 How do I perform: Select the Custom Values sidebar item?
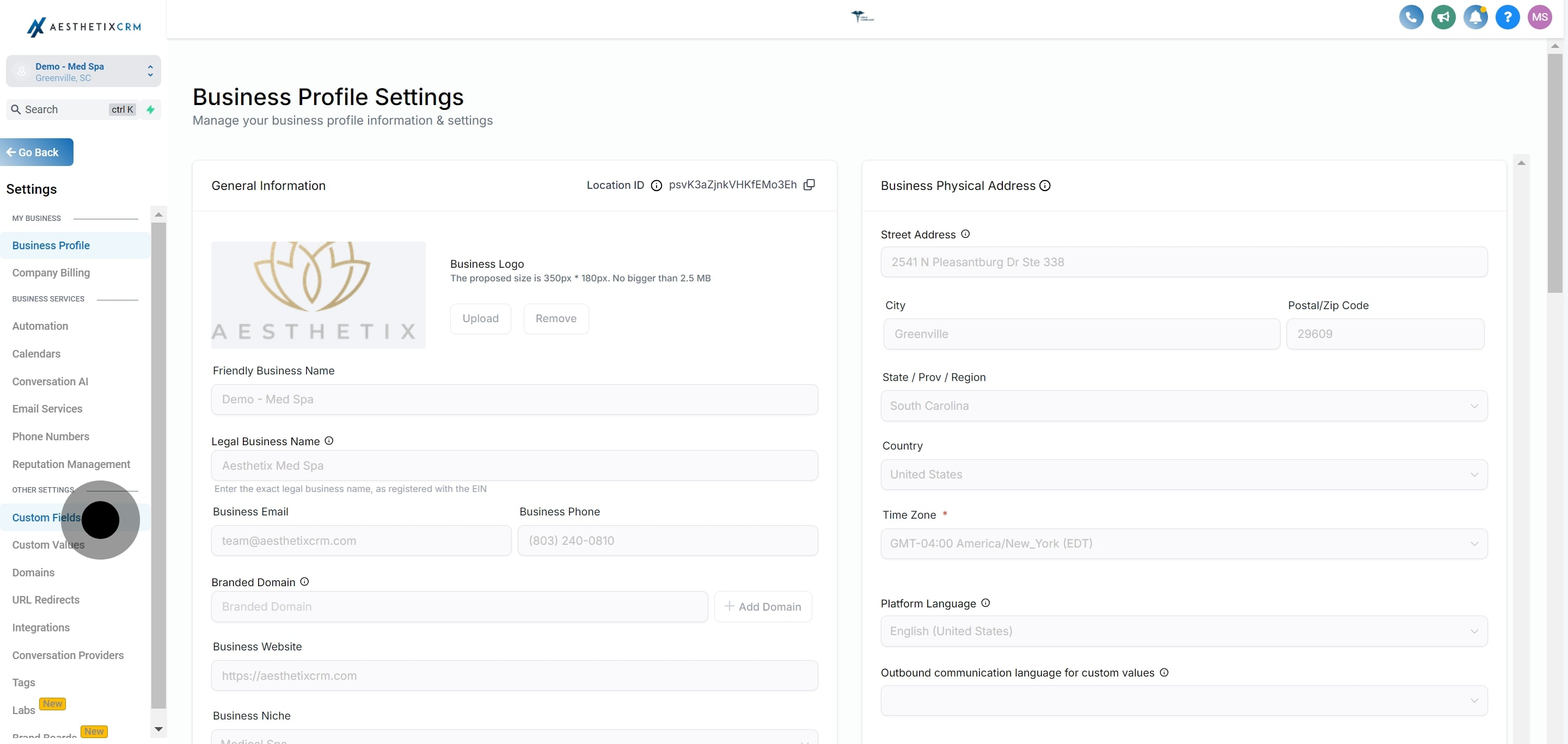[48, 545]
